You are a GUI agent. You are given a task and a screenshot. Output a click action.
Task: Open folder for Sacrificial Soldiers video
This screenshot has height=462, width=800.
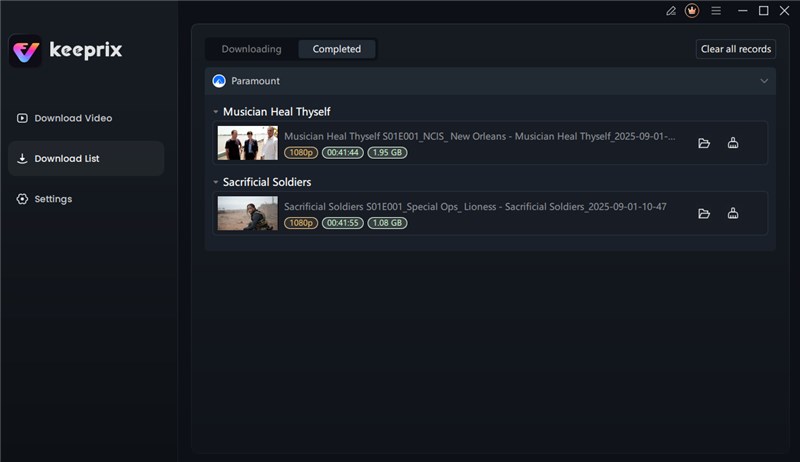(704, 213)
